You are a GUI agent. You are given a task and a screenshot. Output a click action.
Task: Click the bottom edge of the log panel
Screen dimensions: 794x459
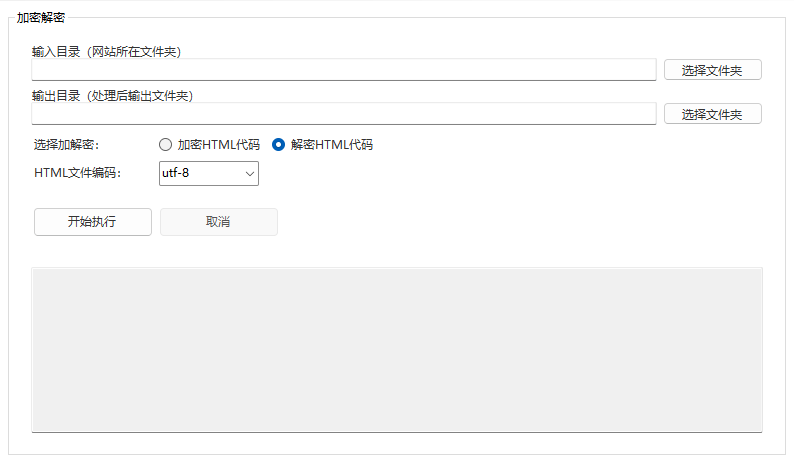(x=397, y=431)
